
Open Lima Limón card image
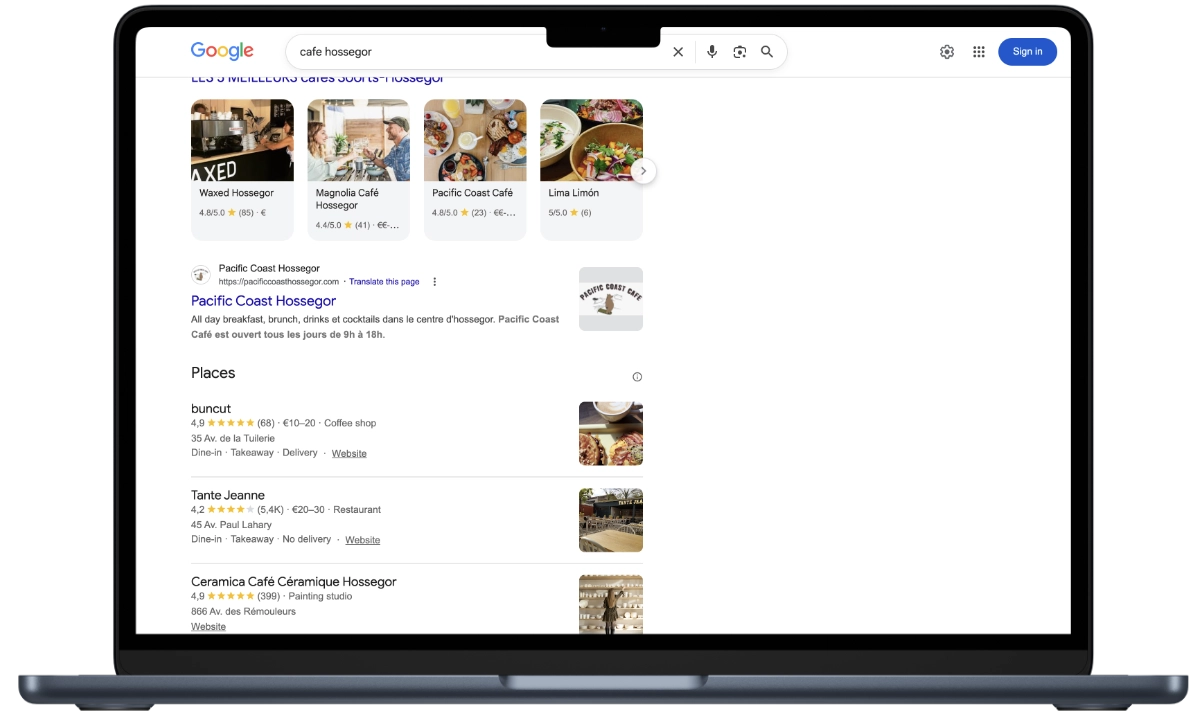(x=591, y=140)
